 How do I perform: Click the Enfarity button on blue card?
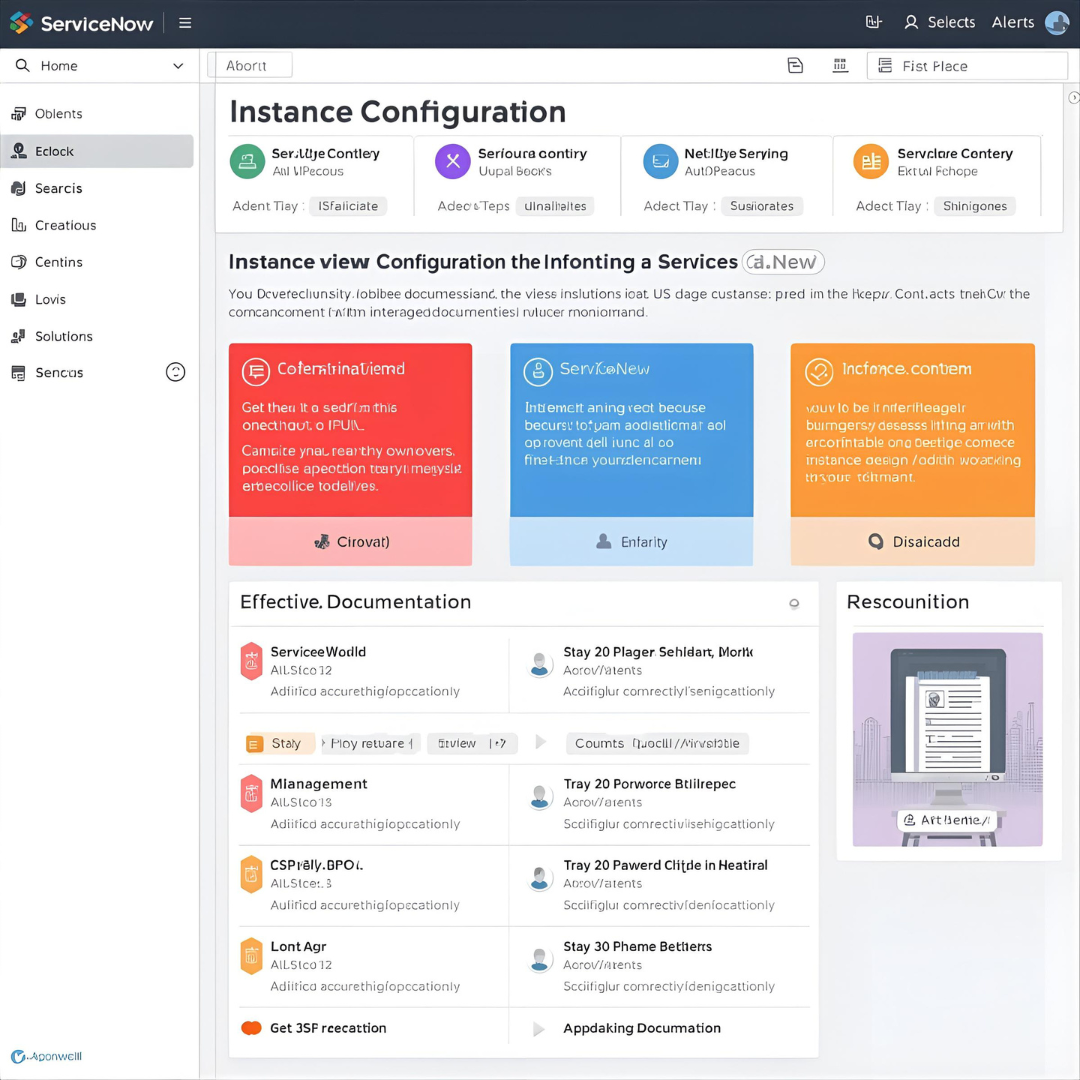pyautogui.click(x=631, y=542)
